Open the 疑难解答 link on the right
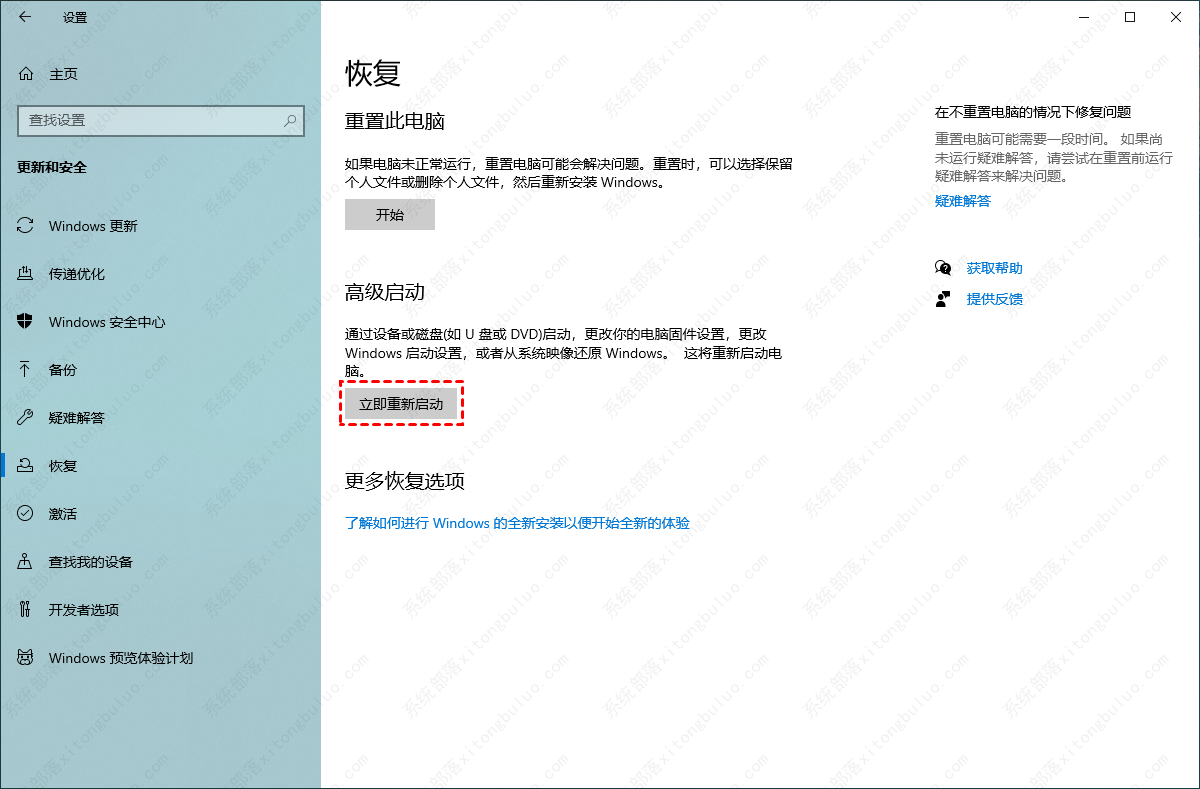Screen dimensions: 1200x789 click(x=962, y=201)
